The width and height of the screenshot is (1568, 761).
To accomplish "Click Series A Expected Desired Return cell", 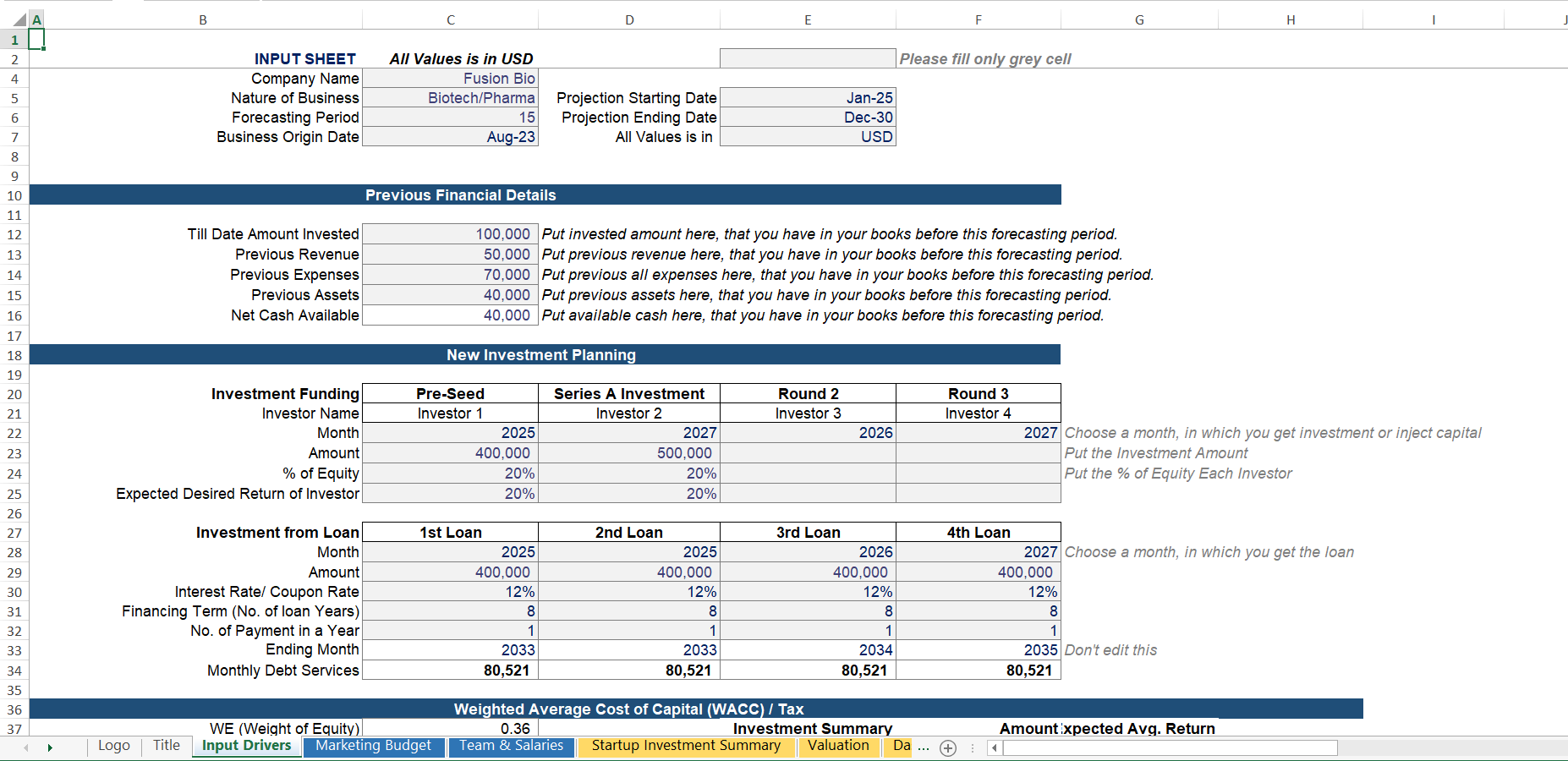I will tap(629, 494).
